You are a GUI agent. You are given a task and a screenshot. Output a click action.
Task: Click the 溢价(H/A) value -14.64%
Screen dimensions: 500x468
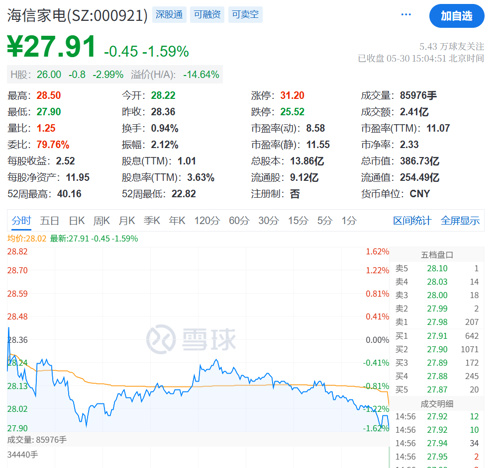201,74
